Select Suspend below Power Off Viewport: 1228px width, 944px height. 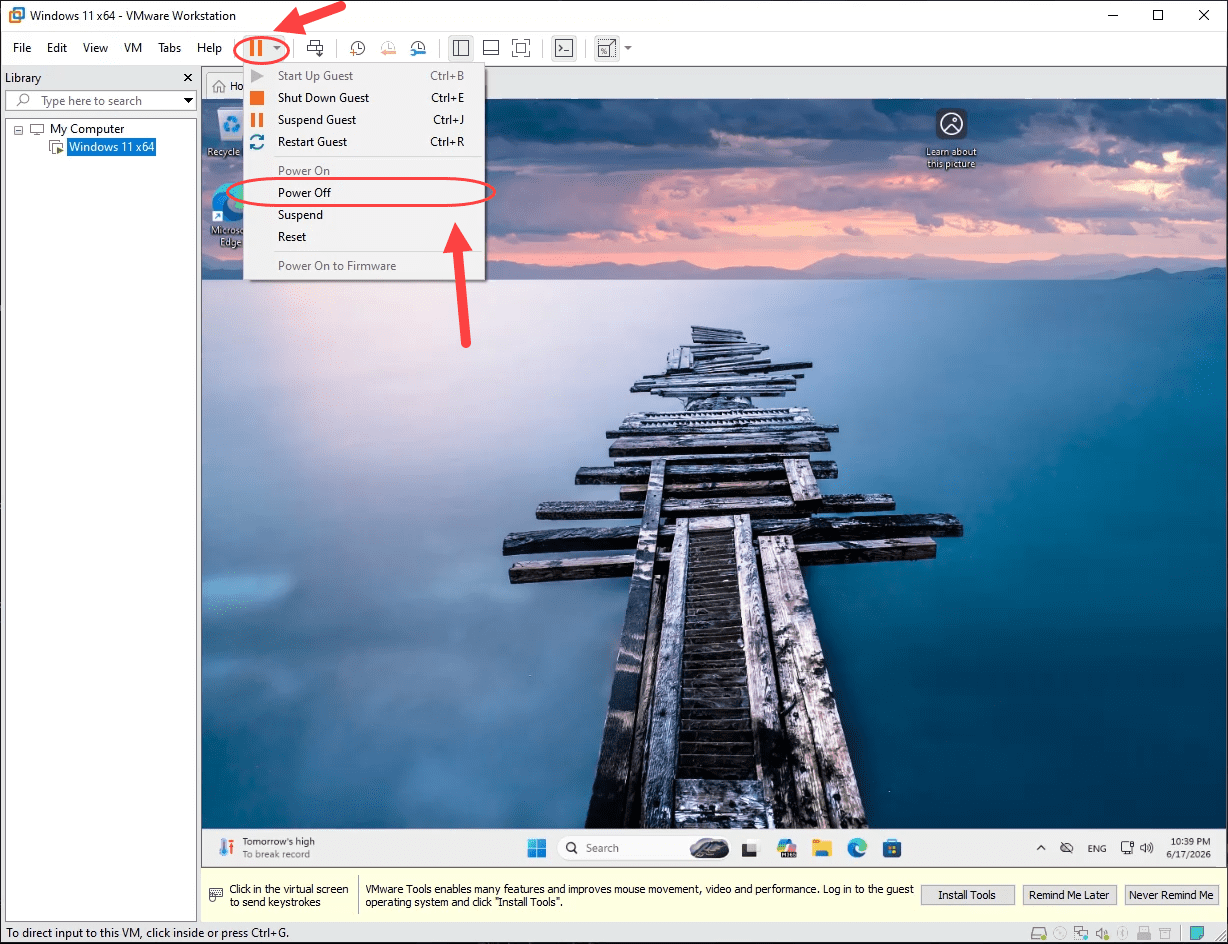point(364,215)
